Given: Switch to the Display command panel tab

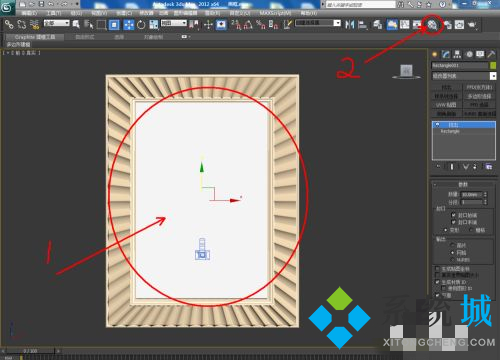Looking at the screenshot, I should (x=480, y=54).
